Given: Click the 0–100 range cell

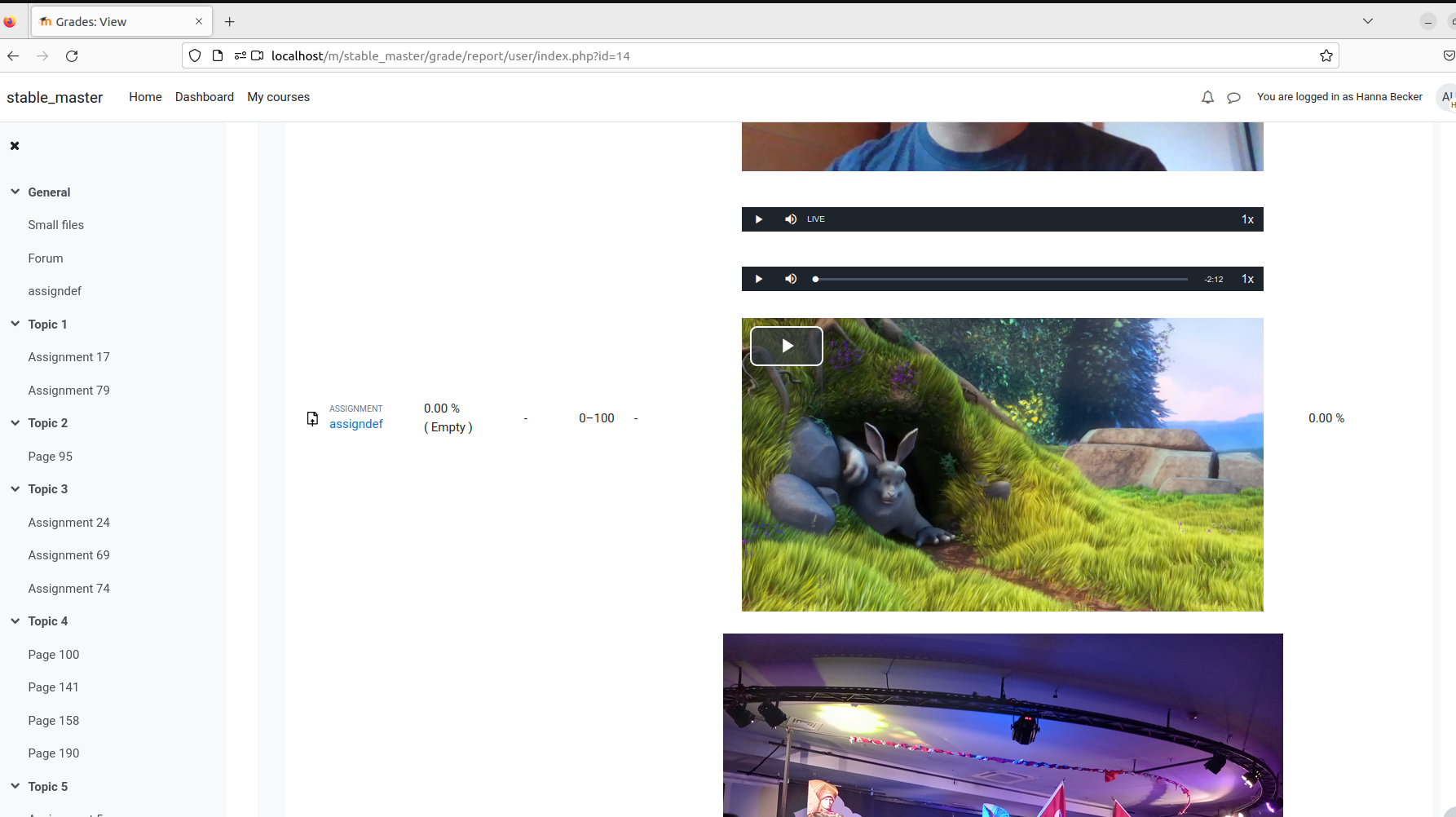Looking at the screenshot, I should (x=597, y=418).
